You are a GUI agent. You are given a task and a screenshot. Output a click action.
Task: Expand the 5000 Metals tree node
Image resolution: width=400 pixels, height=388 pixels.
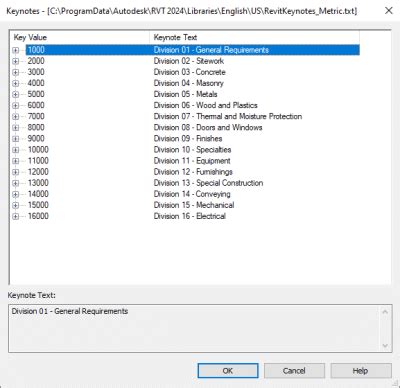click(15, 94)
